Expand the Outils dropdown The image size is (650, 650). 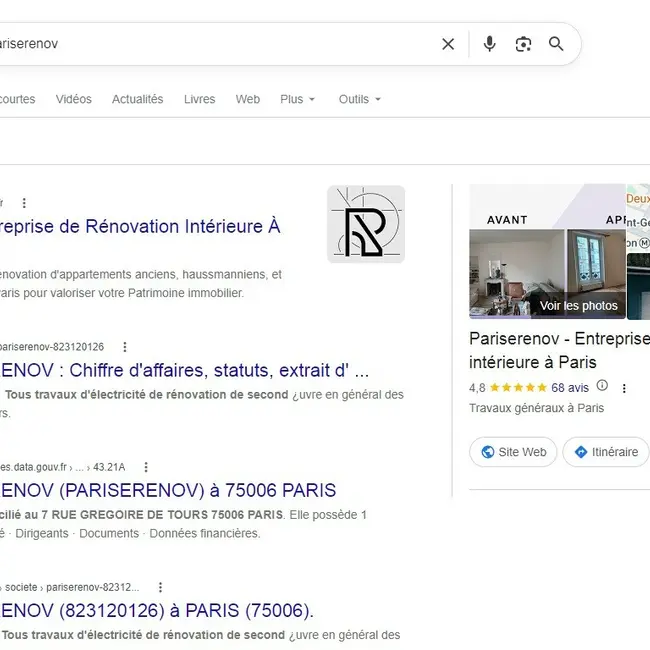coord(360,99)
